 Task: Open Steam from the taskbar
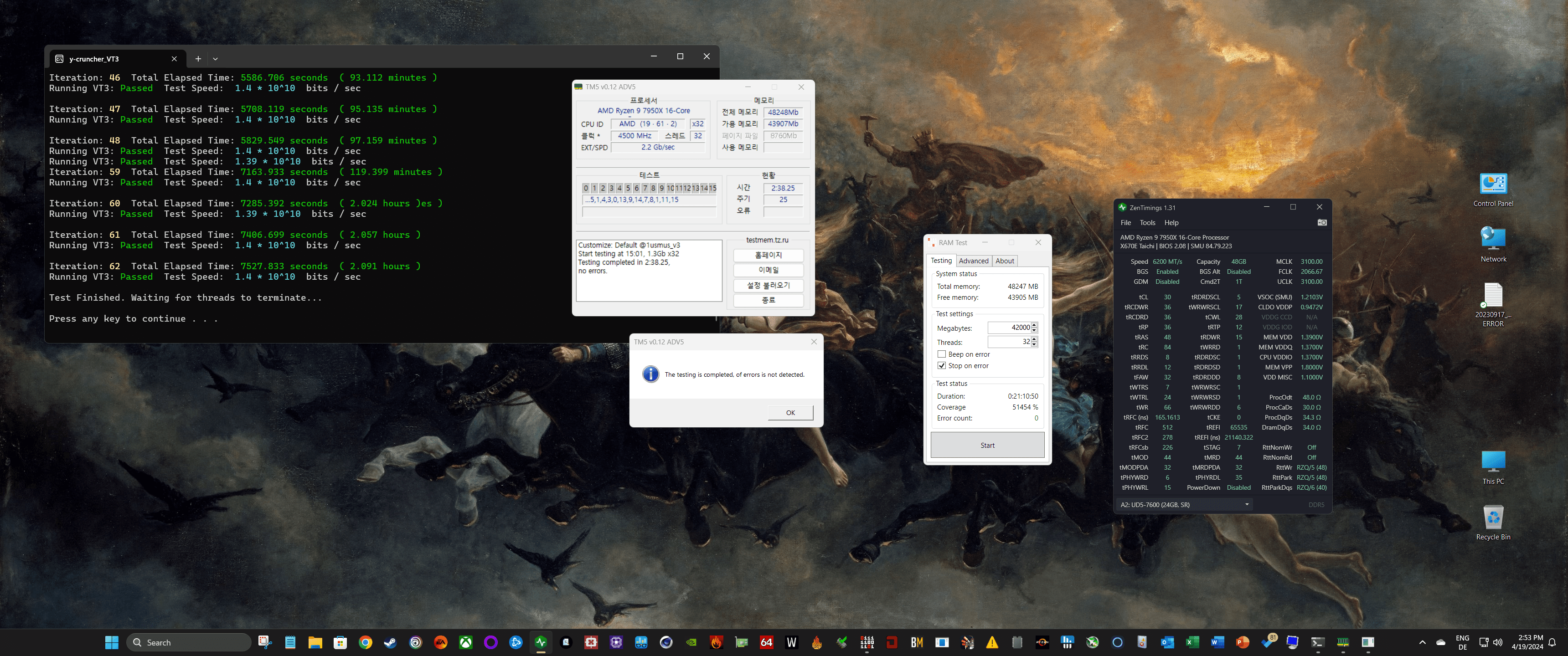[x=390, y=642]
